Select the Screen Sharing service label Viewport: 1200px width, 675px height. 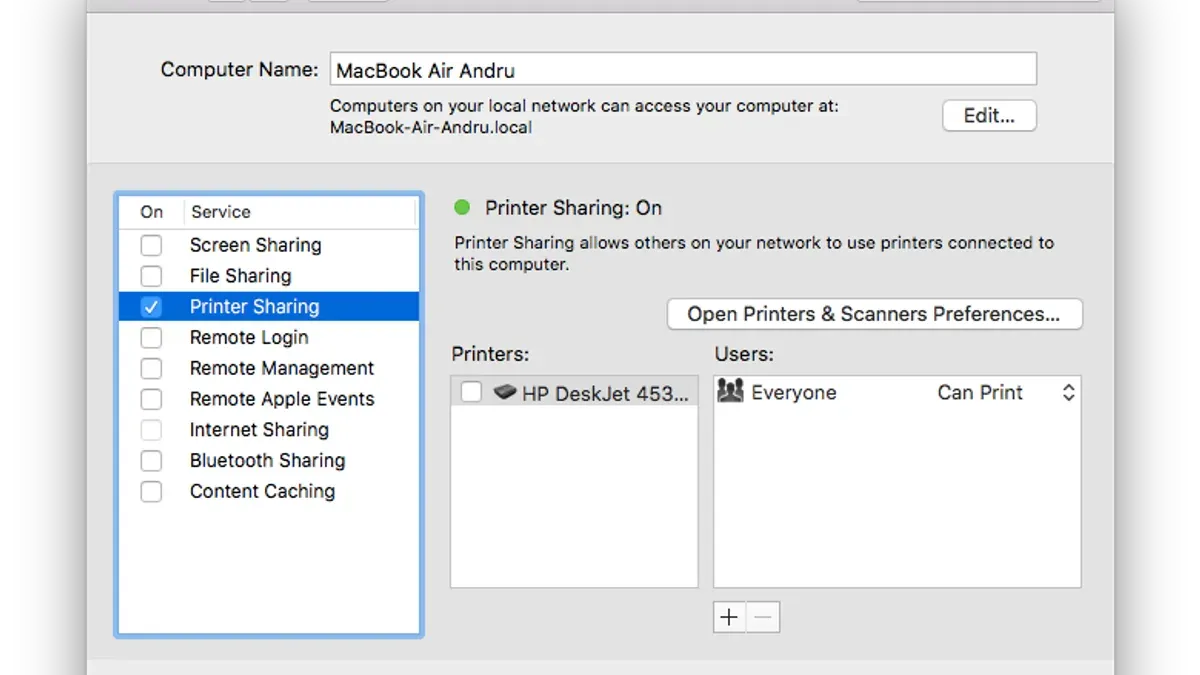tap(256, 245)
